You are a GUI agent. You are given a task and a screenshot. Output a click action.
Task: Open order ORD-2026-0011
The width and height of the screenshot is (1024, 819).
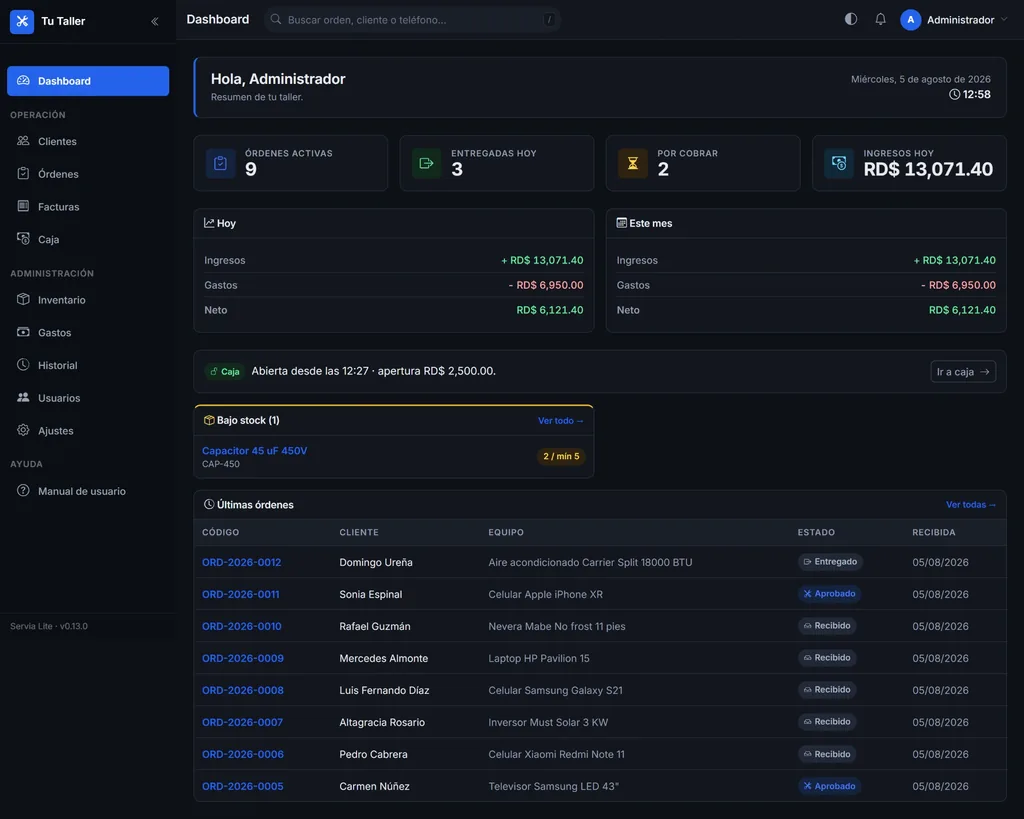[x=240, y=594]
